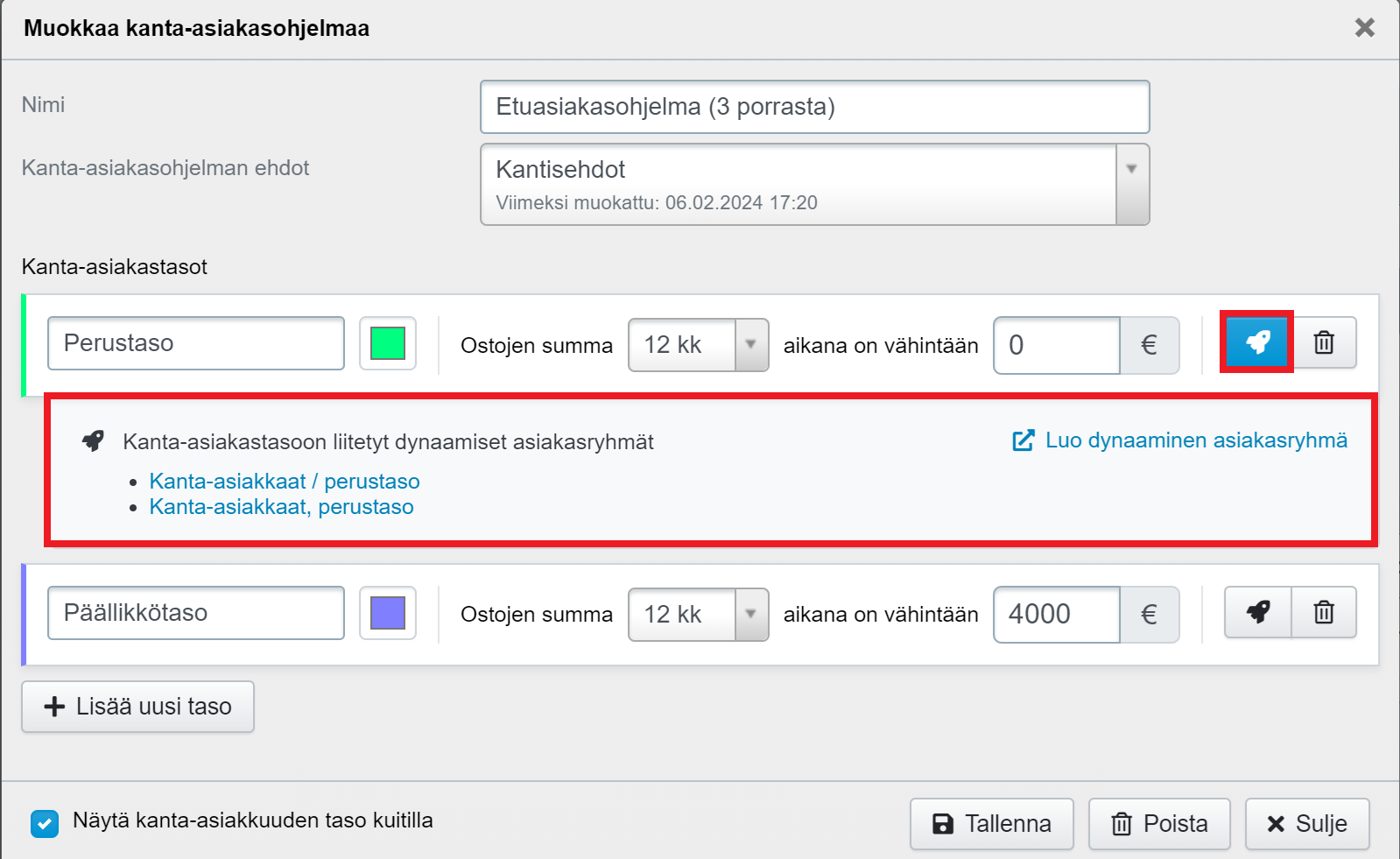
Task: Click the Tallenna save button
Action: (991, 824)
